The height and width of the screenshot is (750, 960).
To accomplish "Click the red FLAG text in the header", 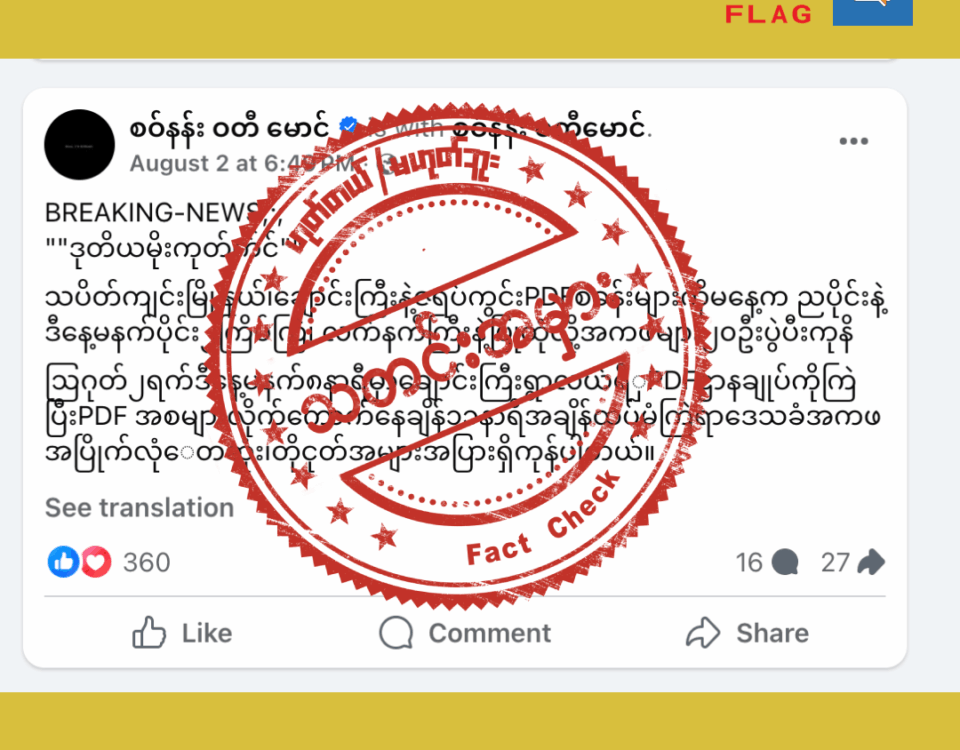I will [769, 14].
